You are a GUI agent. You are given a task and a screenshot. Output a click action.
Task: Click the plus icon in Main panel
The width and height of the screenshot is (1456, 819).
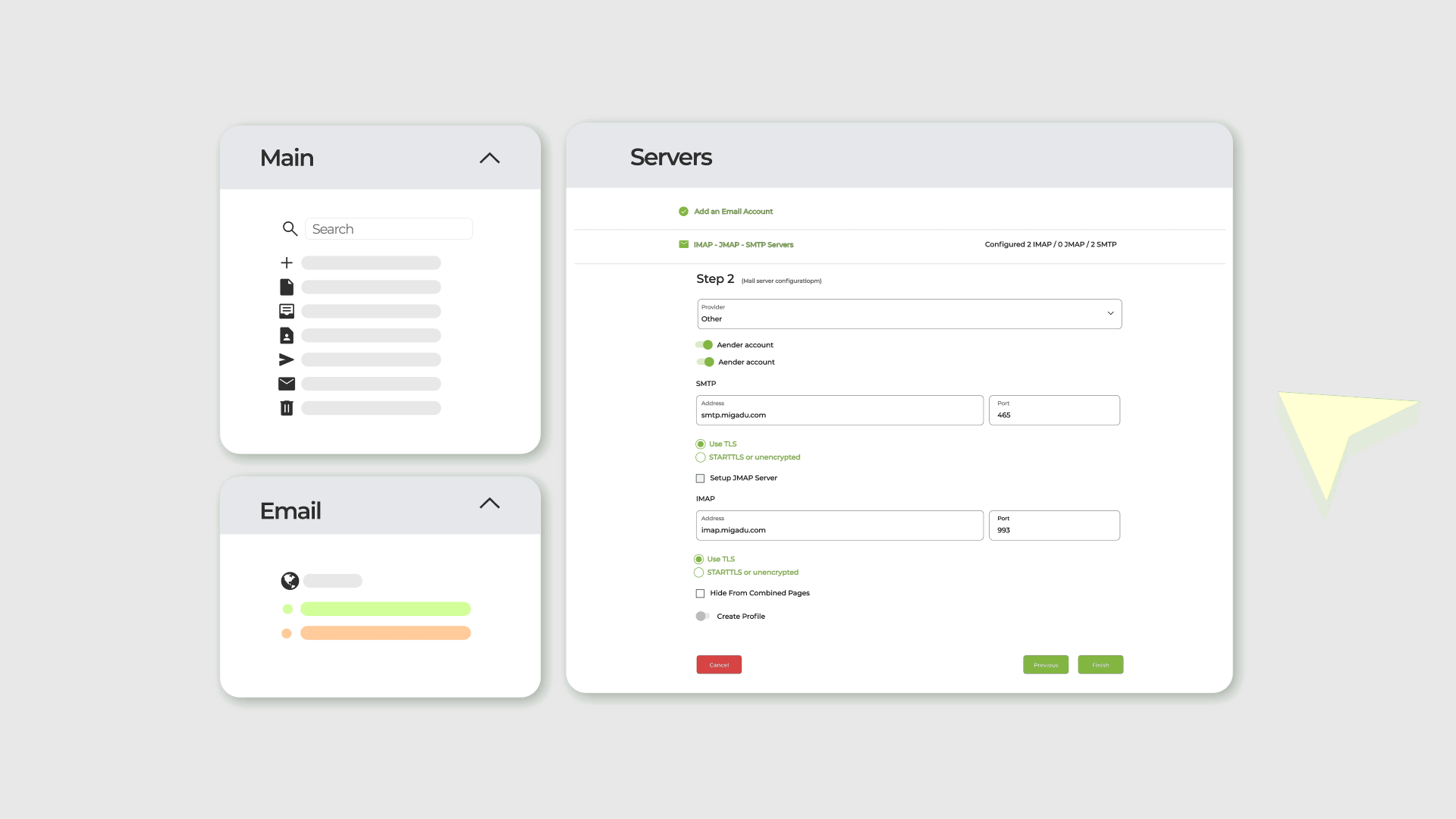287,263
